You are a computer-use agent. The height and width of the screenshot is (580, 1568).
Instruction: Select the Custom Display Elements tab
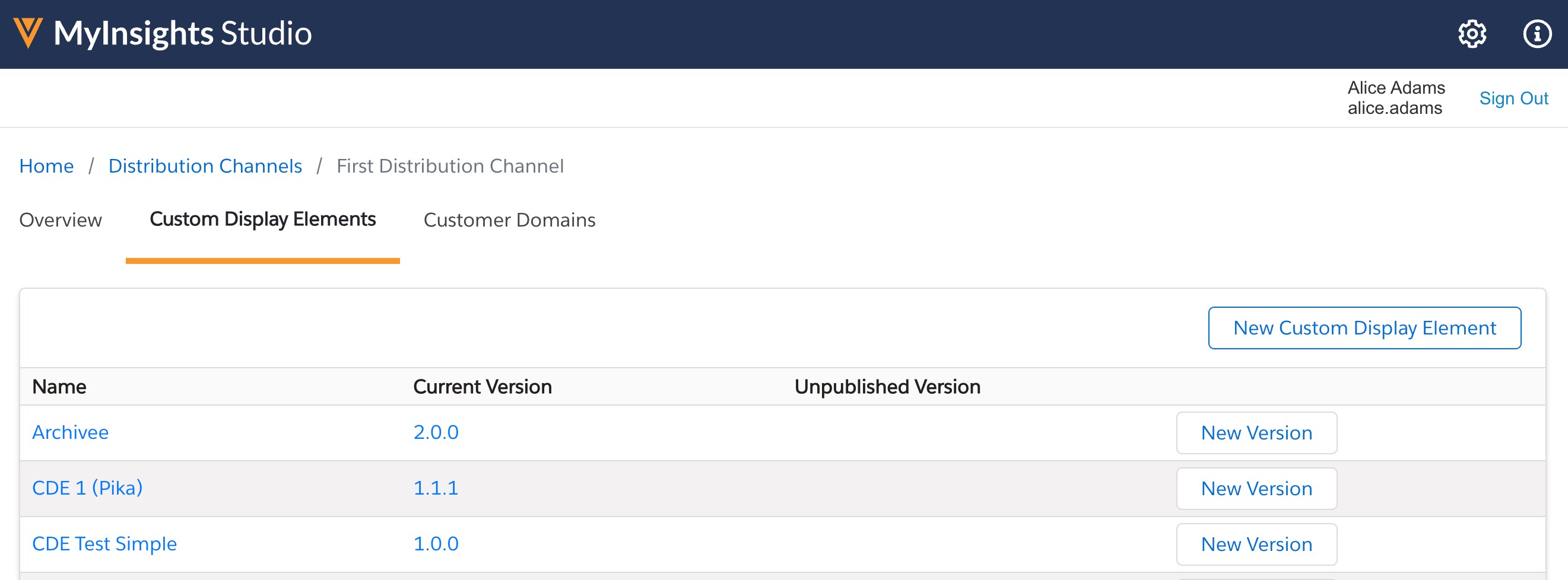coord(262,219)
